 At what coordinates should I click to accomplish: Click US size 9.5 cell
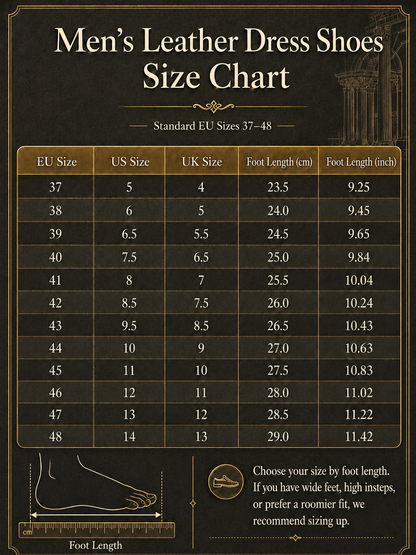(x=129, y=326)
